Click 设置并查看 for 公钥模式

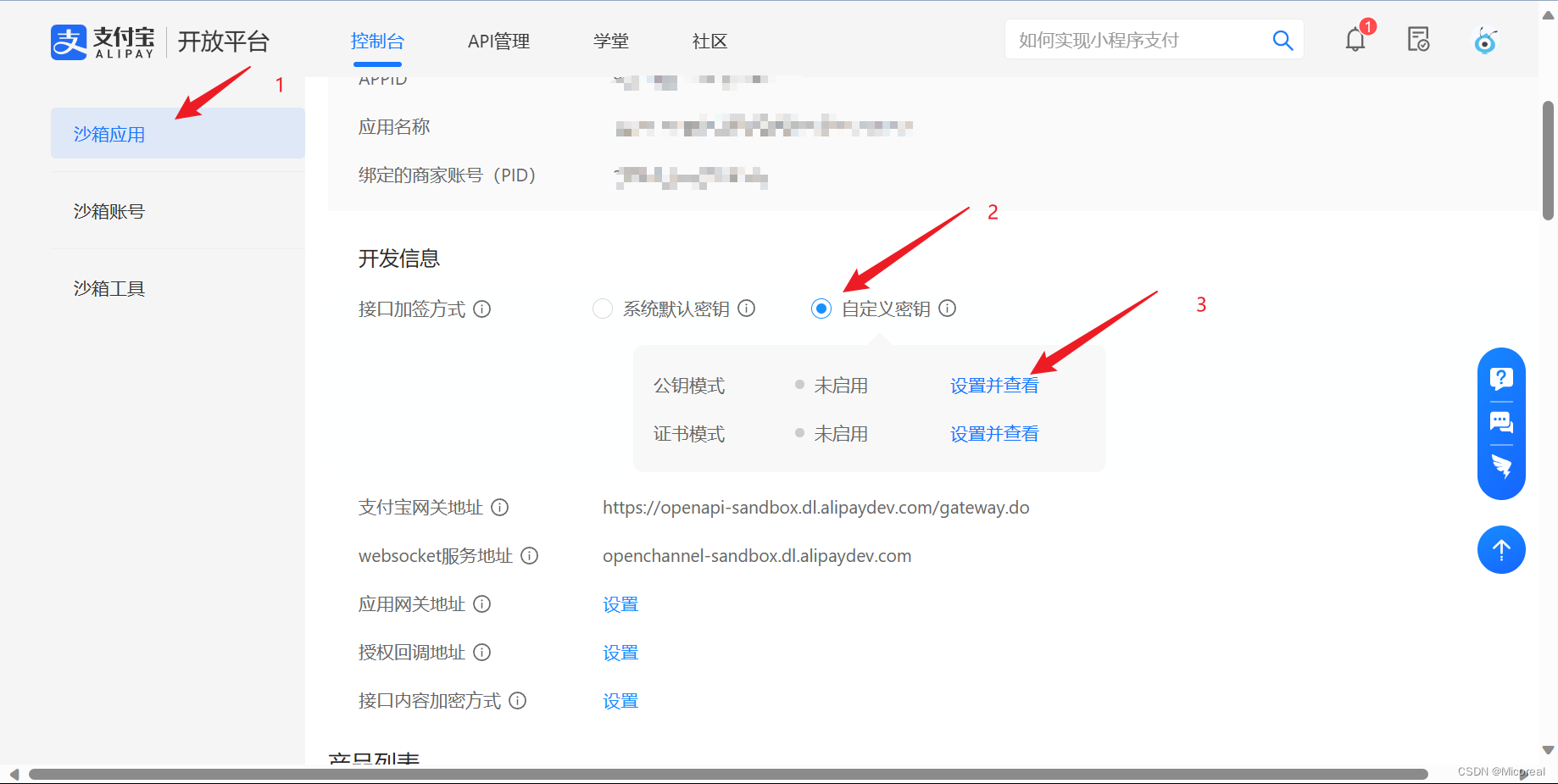[994, 385]
